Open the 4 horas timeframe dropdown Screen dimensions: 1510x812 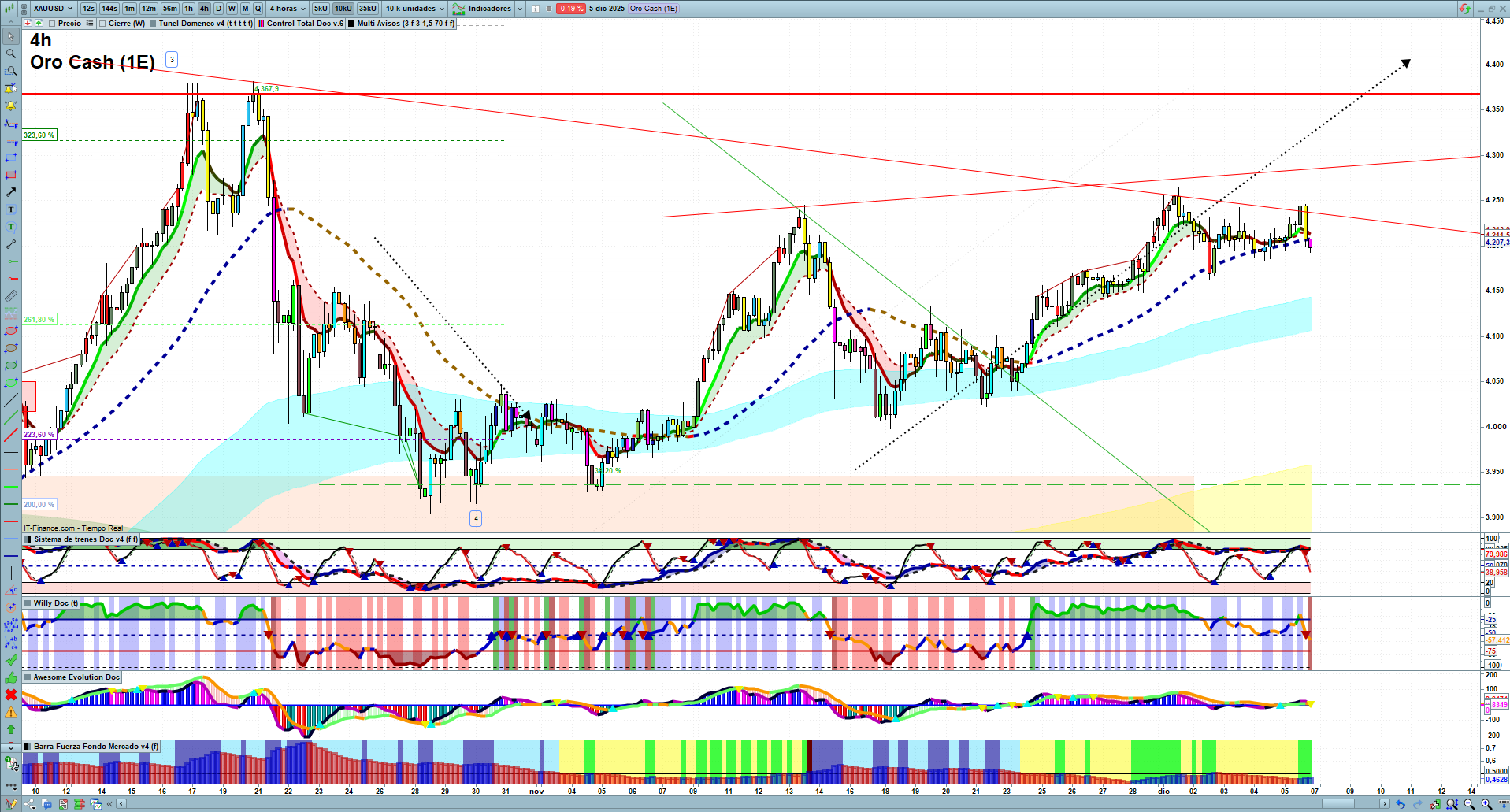288,9
